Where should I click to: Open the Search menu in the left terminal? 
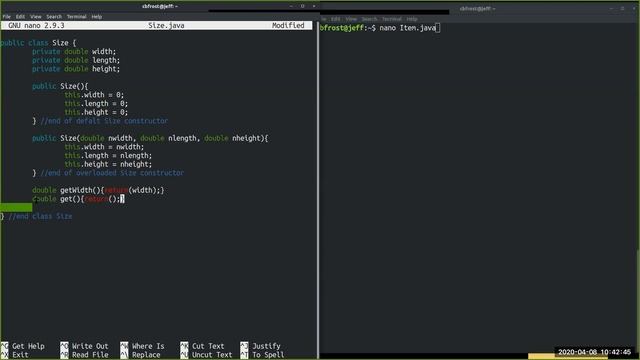click(x=54, y=17)
